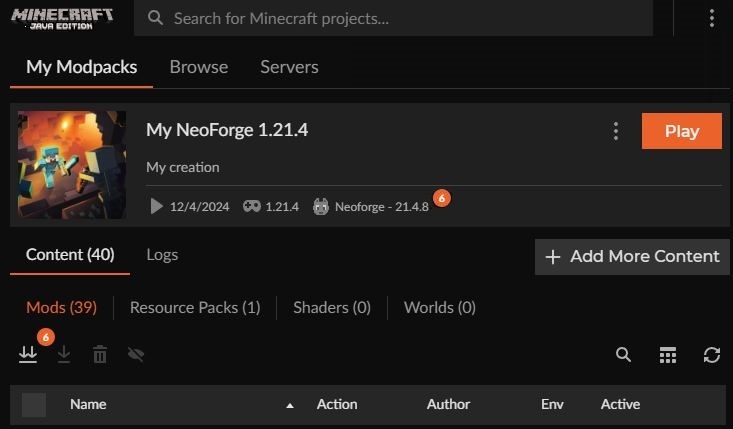
Task: Sort by Name column arrow
Action: (290, 405)
